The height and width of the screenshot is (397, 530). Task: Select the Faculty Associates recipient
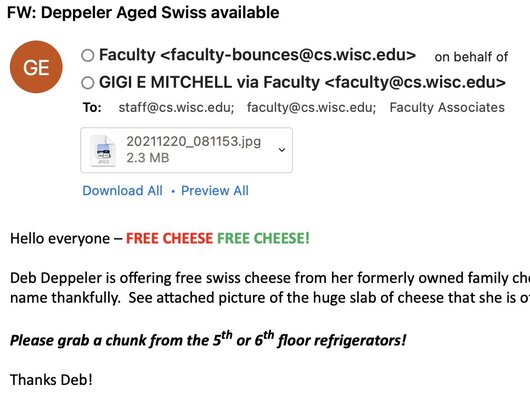(447, 107)
